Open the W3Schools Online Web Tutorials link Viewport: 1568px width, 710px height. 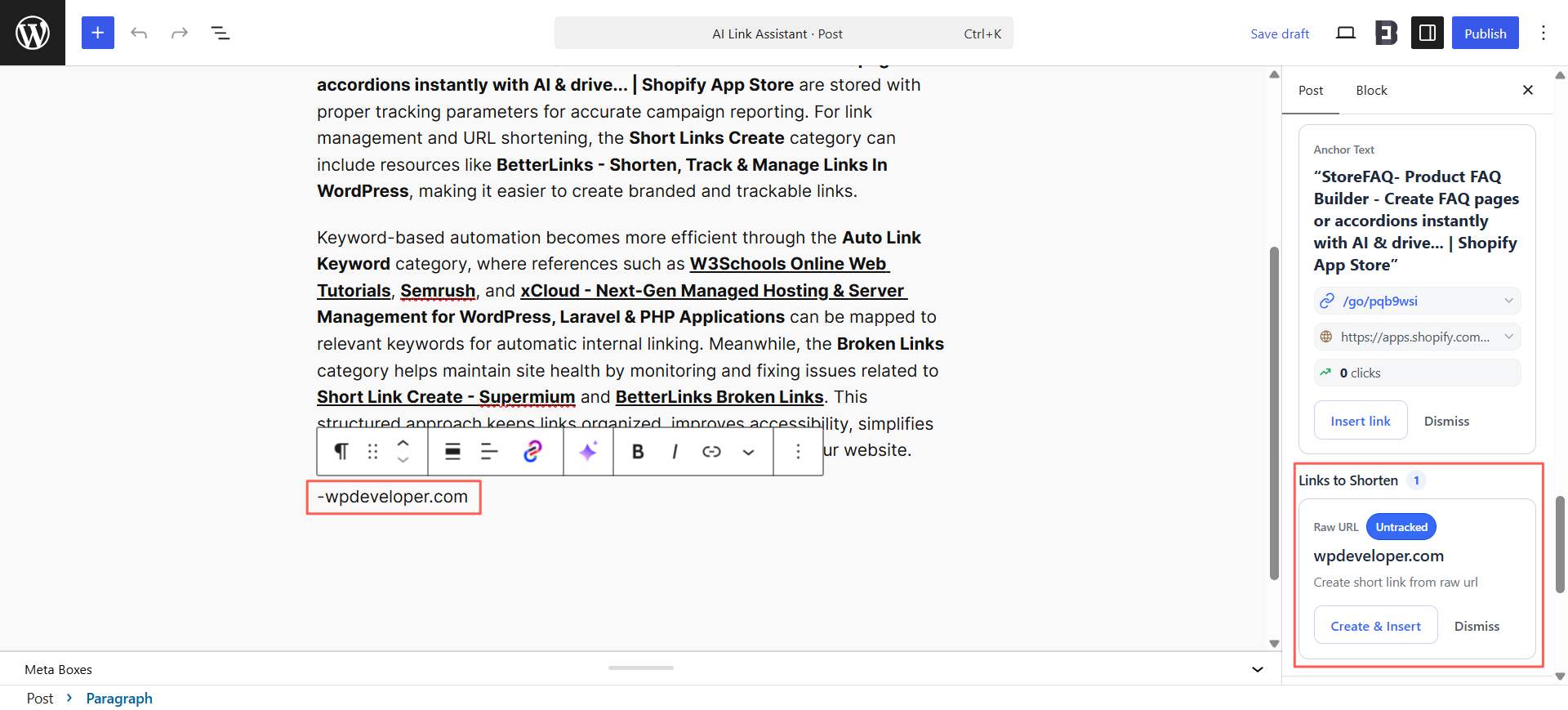(790, 264)
